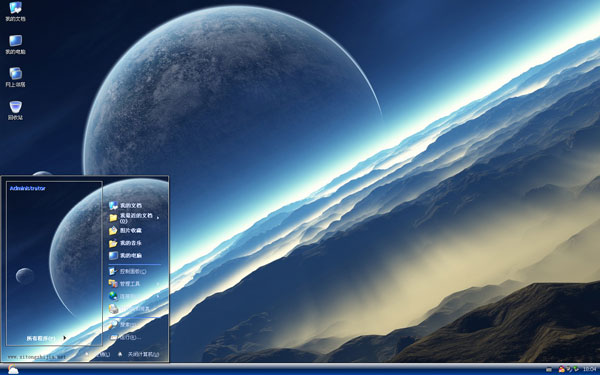Expand the 管理工具 submenu arrow
Viewport: 600px width, 375px height.
pos(158,284)
